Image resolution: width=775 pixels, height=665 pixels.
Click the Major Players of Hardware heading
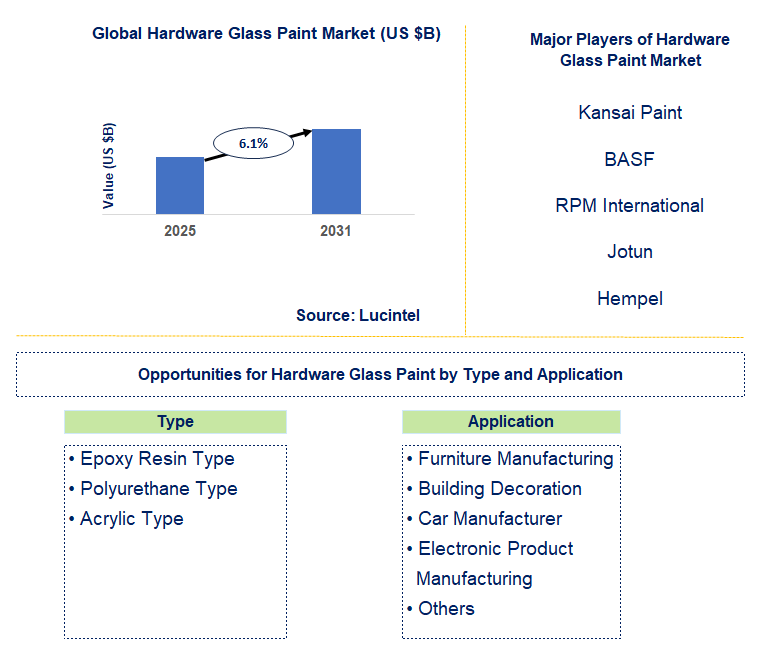630,49
